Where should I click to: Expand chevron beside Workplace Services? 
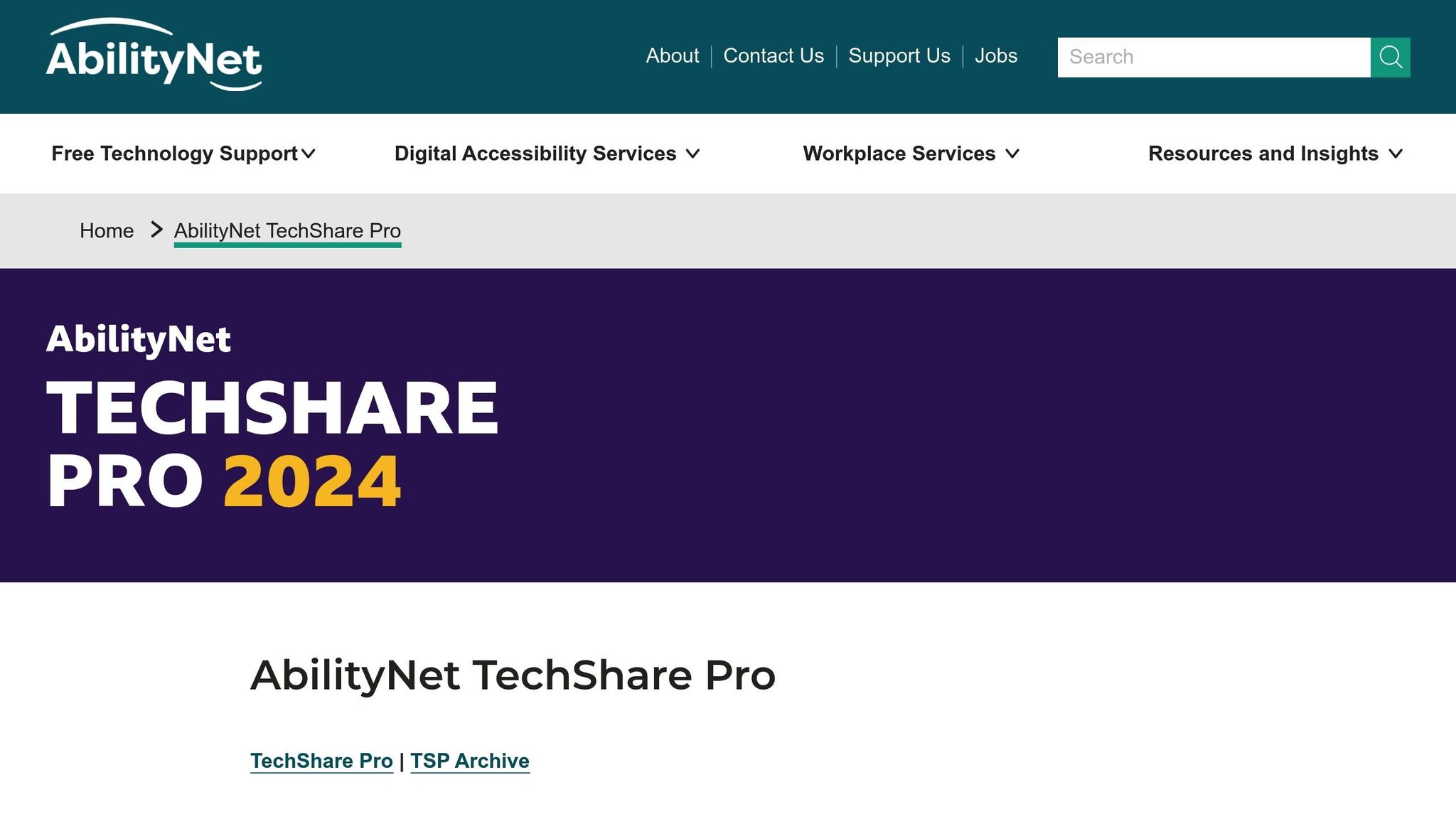coord(1012,154)
